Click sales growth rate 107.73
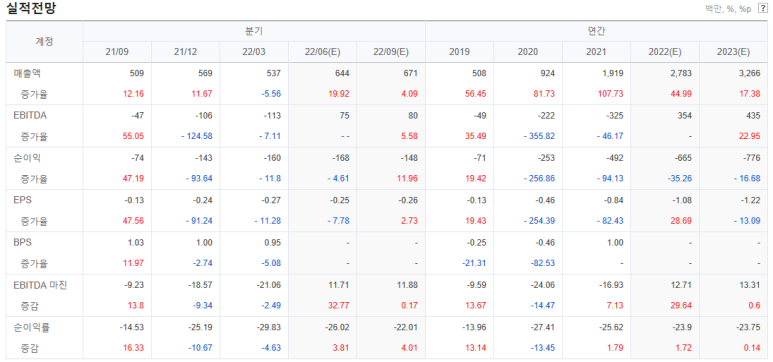Viewport: 773px width, 362px height. tap(611, 94)
